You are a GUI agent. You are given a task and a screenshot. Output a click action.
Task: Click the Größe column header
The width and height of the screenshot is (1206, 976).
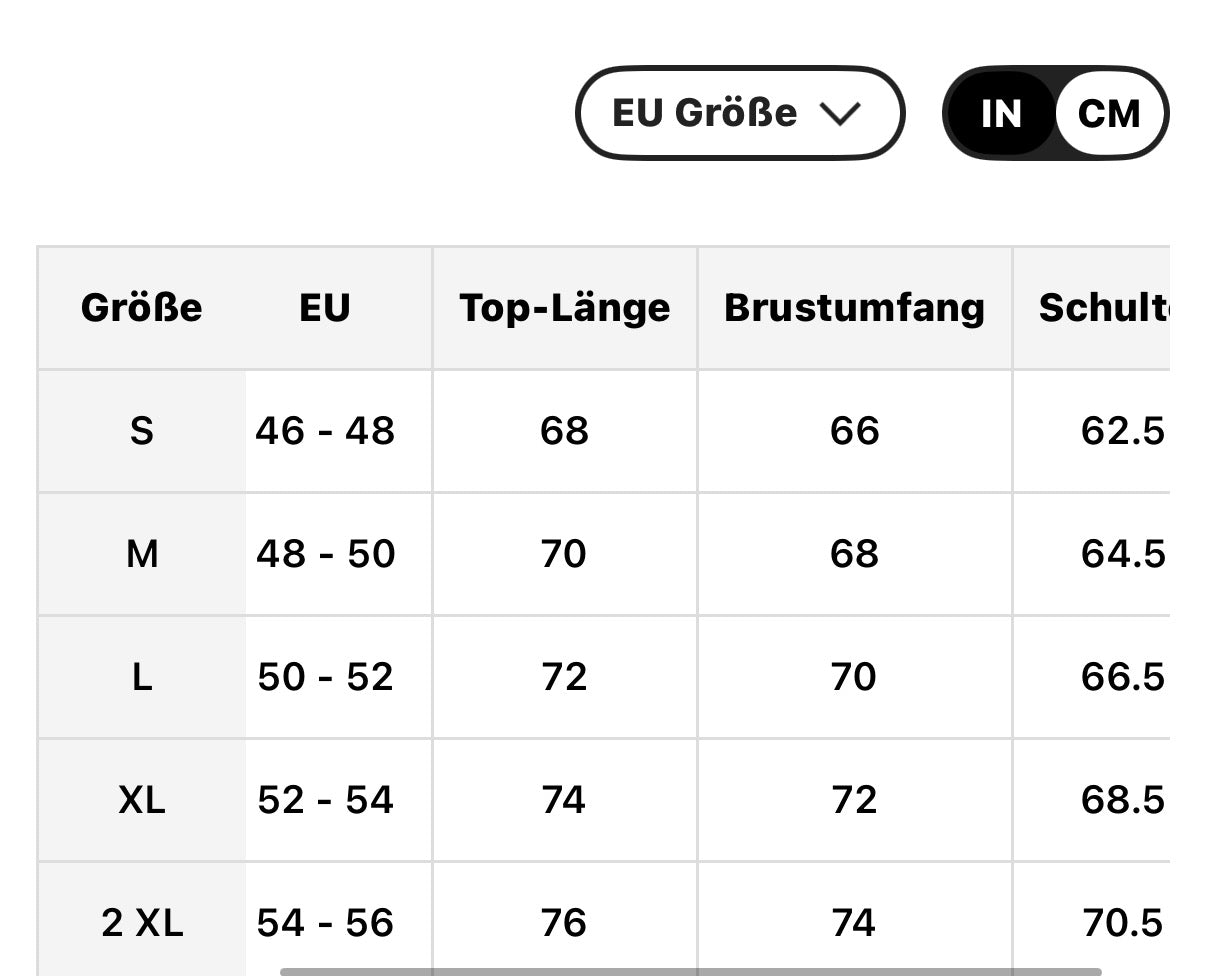pos(141,307)
